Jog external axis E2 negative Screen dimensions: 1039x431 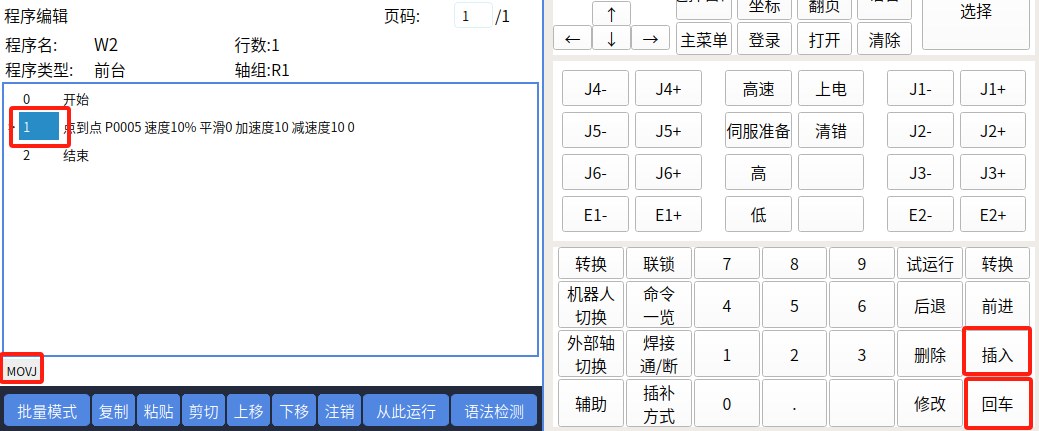(919, 215)
